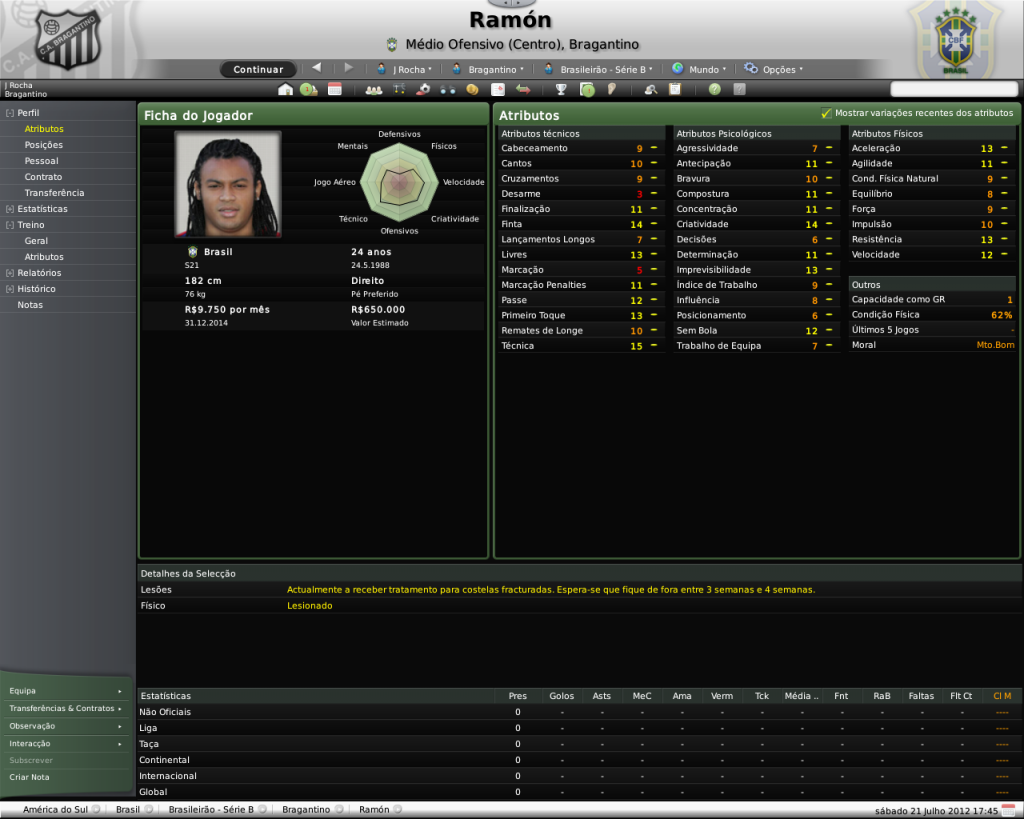The width and height of the screenshot is (1024, 819).
Task: Select Contrato in the left sidebar
Action: point(43,177)
